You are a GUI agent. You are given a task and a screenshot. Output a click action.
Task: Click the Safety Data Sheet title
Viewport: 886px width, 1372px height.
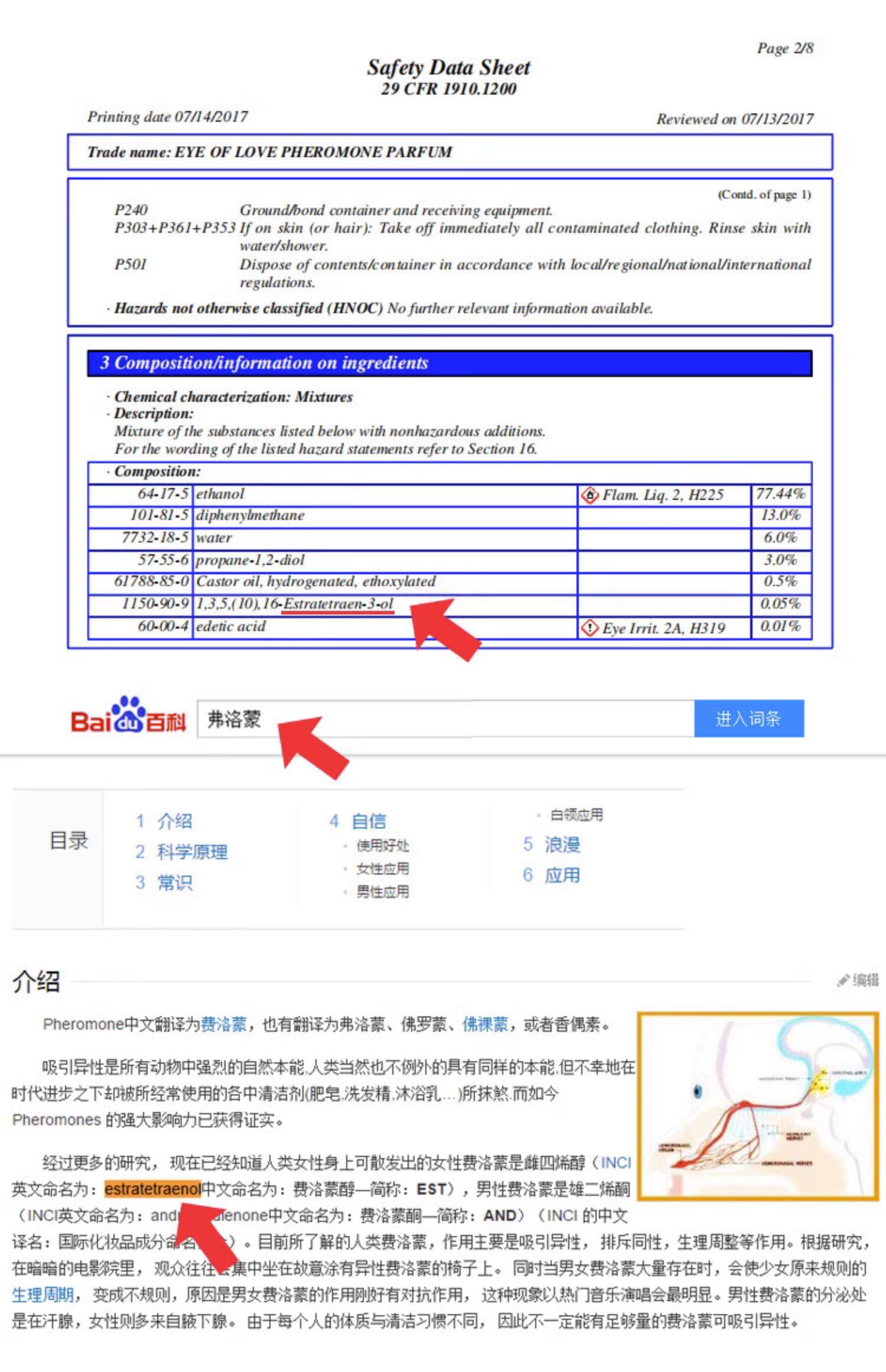(449, 68)
